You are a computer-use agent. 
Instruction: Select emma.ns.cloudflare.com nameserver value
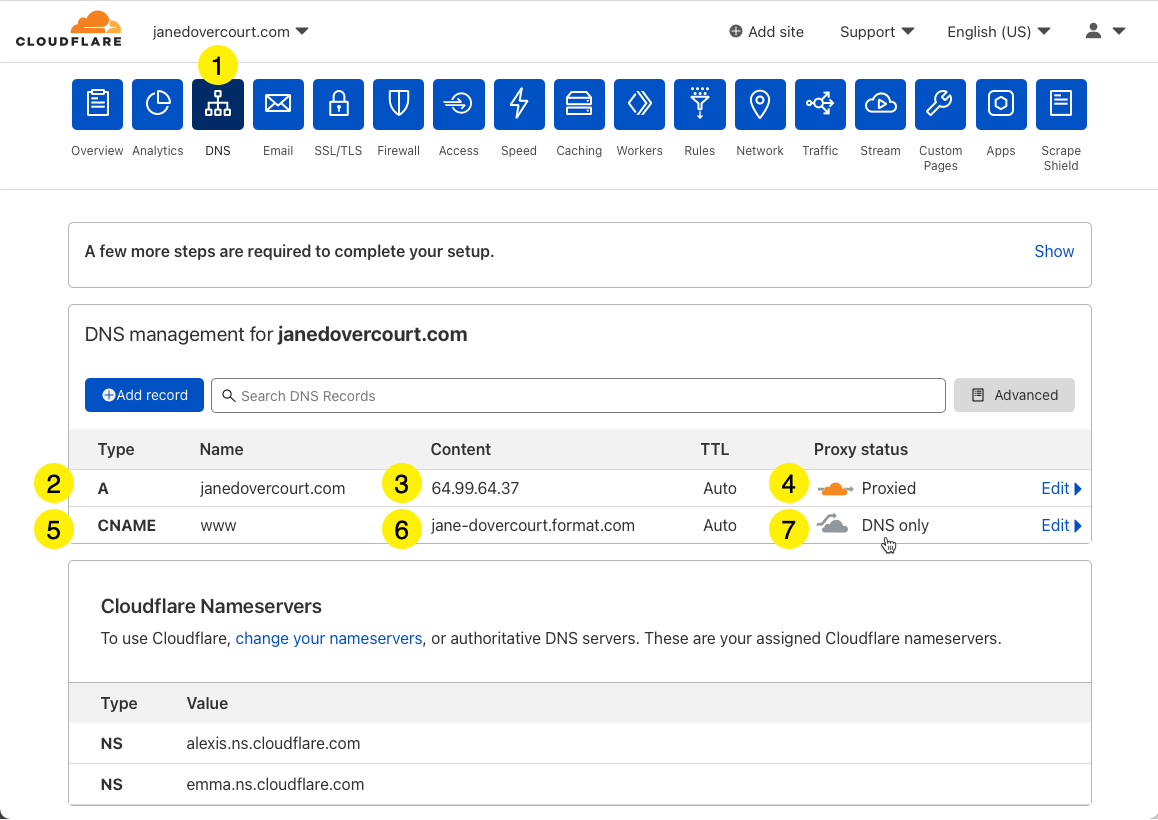coord(275,785)
